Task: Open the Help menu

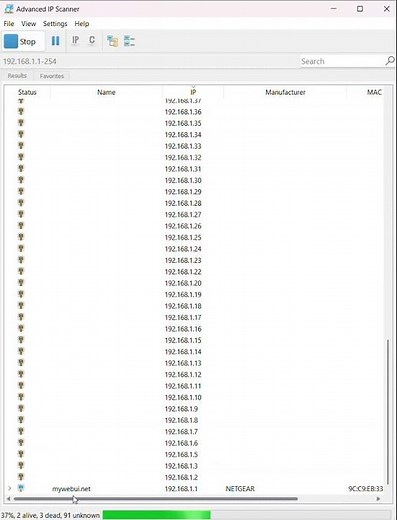Action: 82,24
